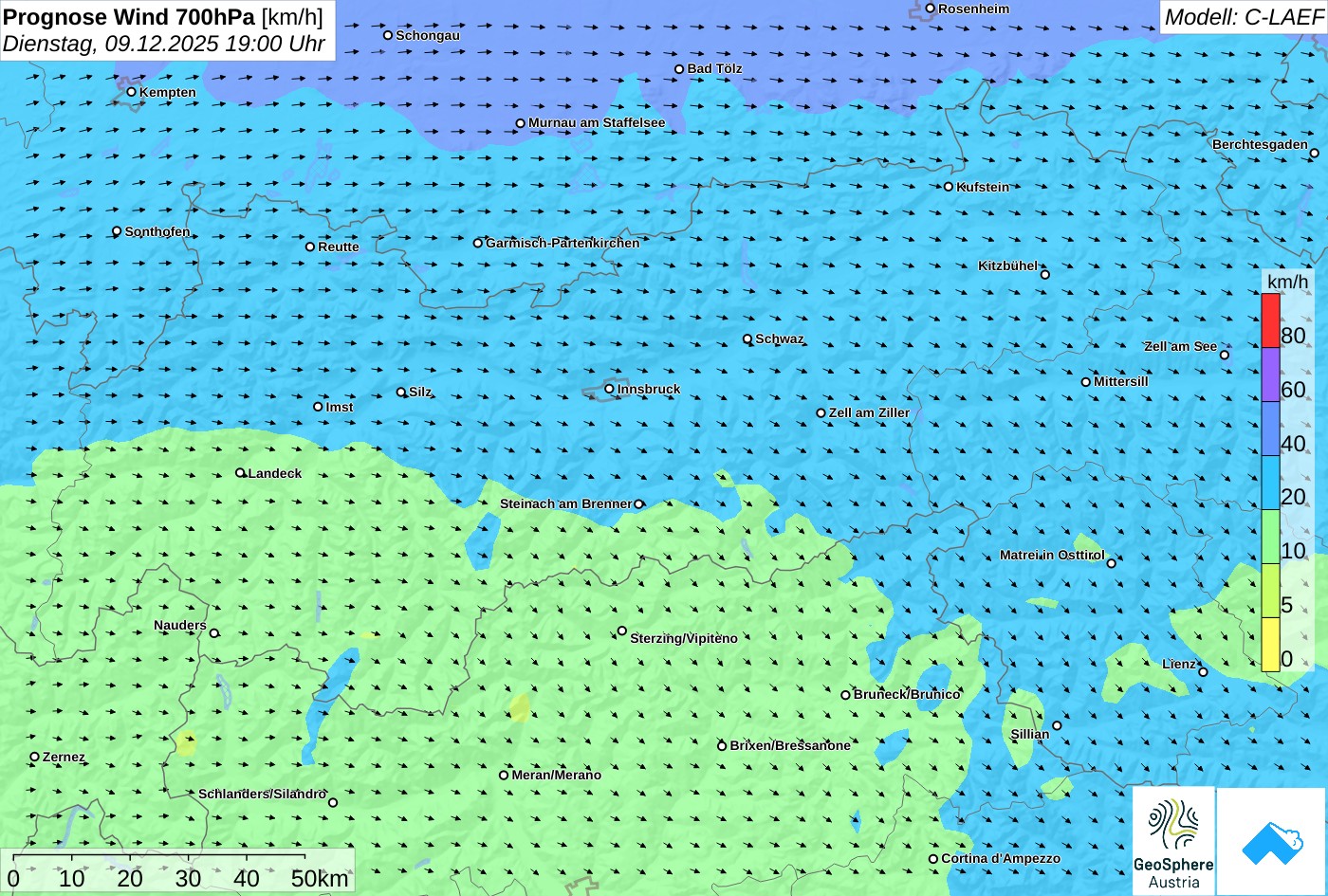Image resolution: width=1328 pixels, height=896 pixels.
Task: Click the 'Garmisch-Partenkirchen' label
Action: coord(563,244)
